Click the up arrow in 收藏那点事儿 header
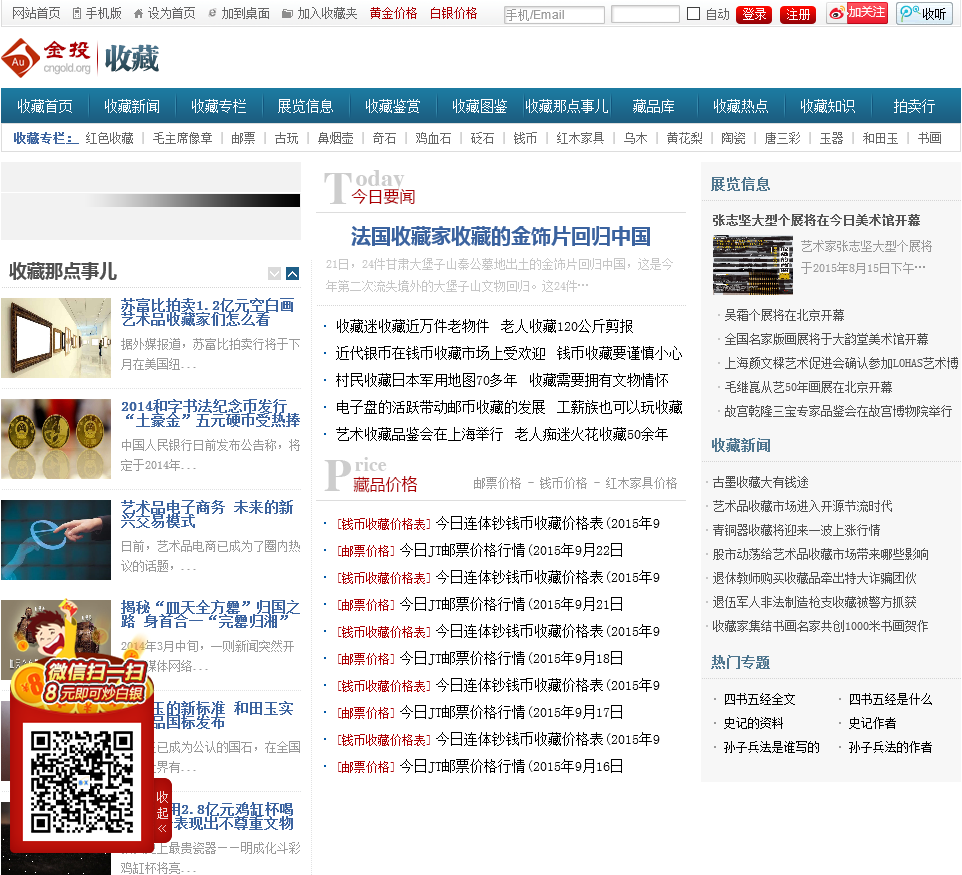962x875 pixels. [293, 274]
